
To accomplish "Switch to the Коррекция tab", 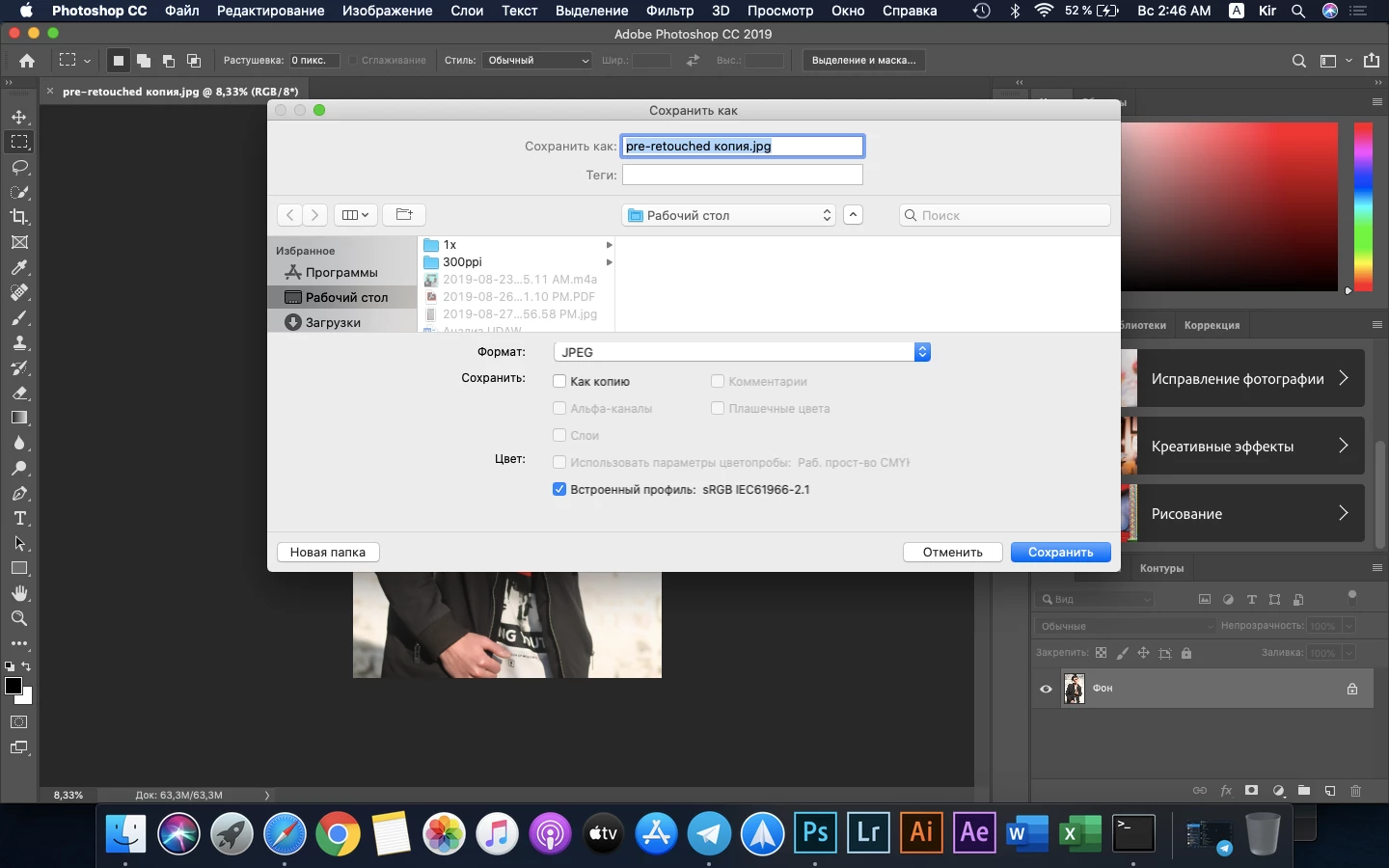I will (x=1212, y=325).
